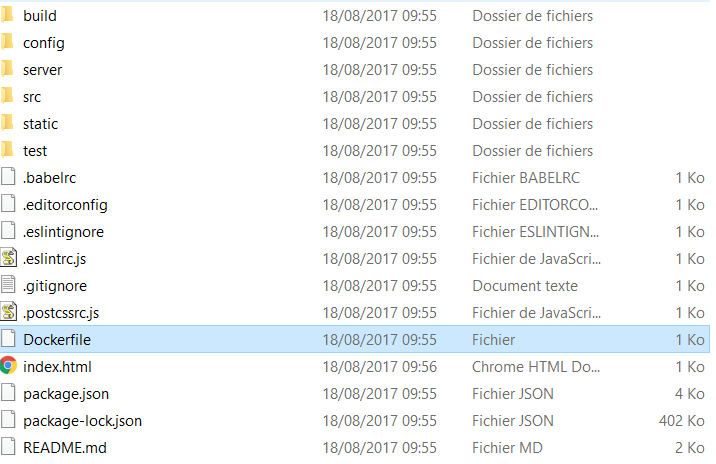Click the .babelrc file name
Viewport: 716px width, 464px height.
(x=49, y=178)
